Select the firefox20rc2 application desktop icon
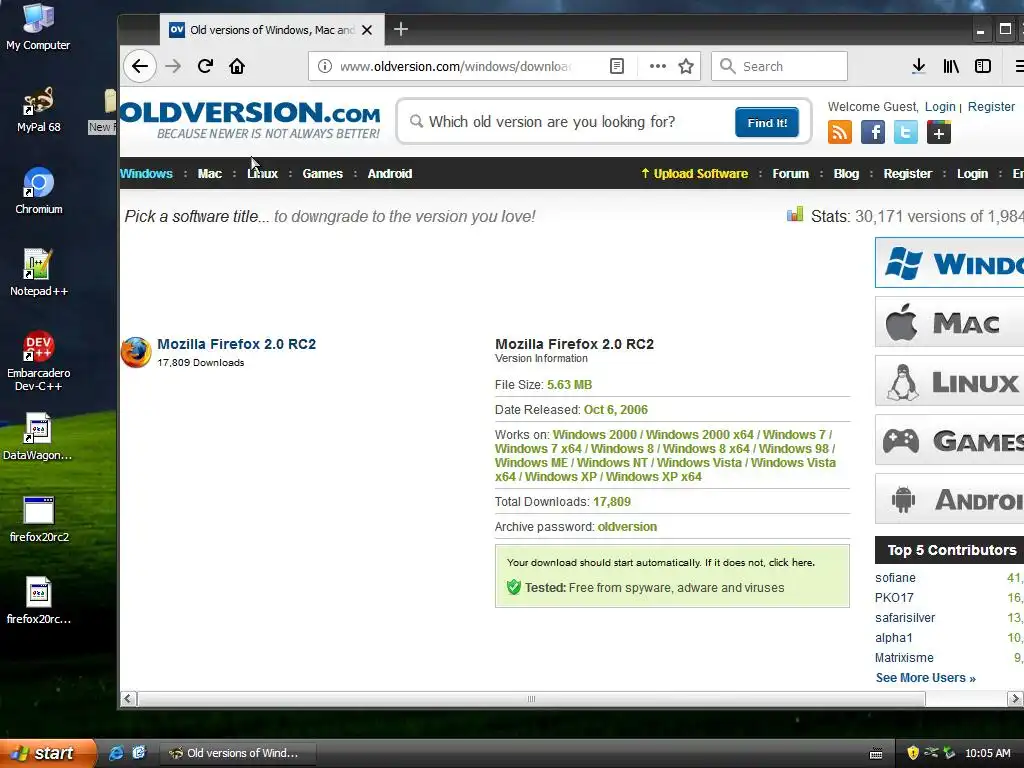Screen dimensions: 1024x768 (x=39, y=520)
